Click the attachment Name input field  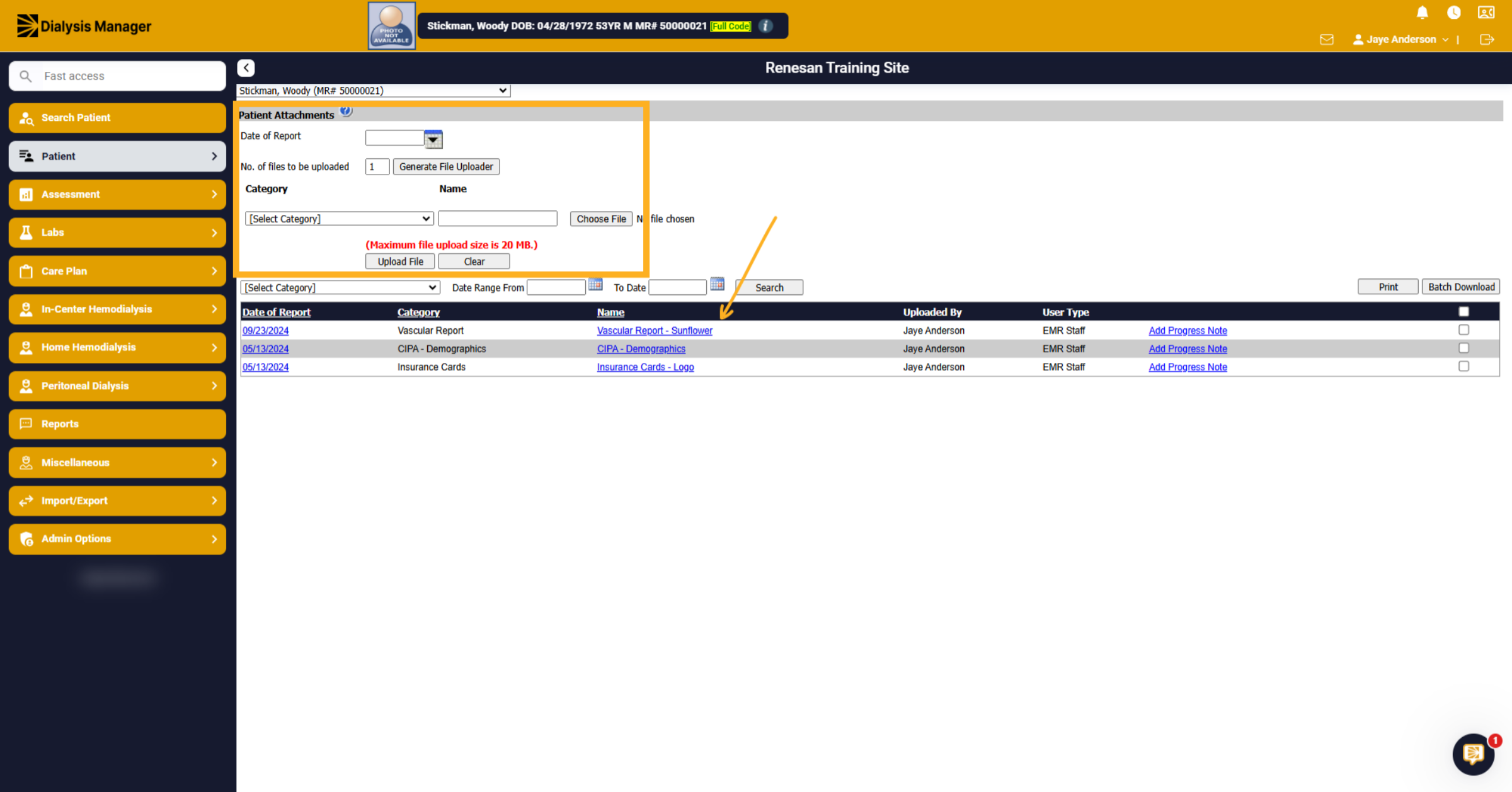pos(498,219)
